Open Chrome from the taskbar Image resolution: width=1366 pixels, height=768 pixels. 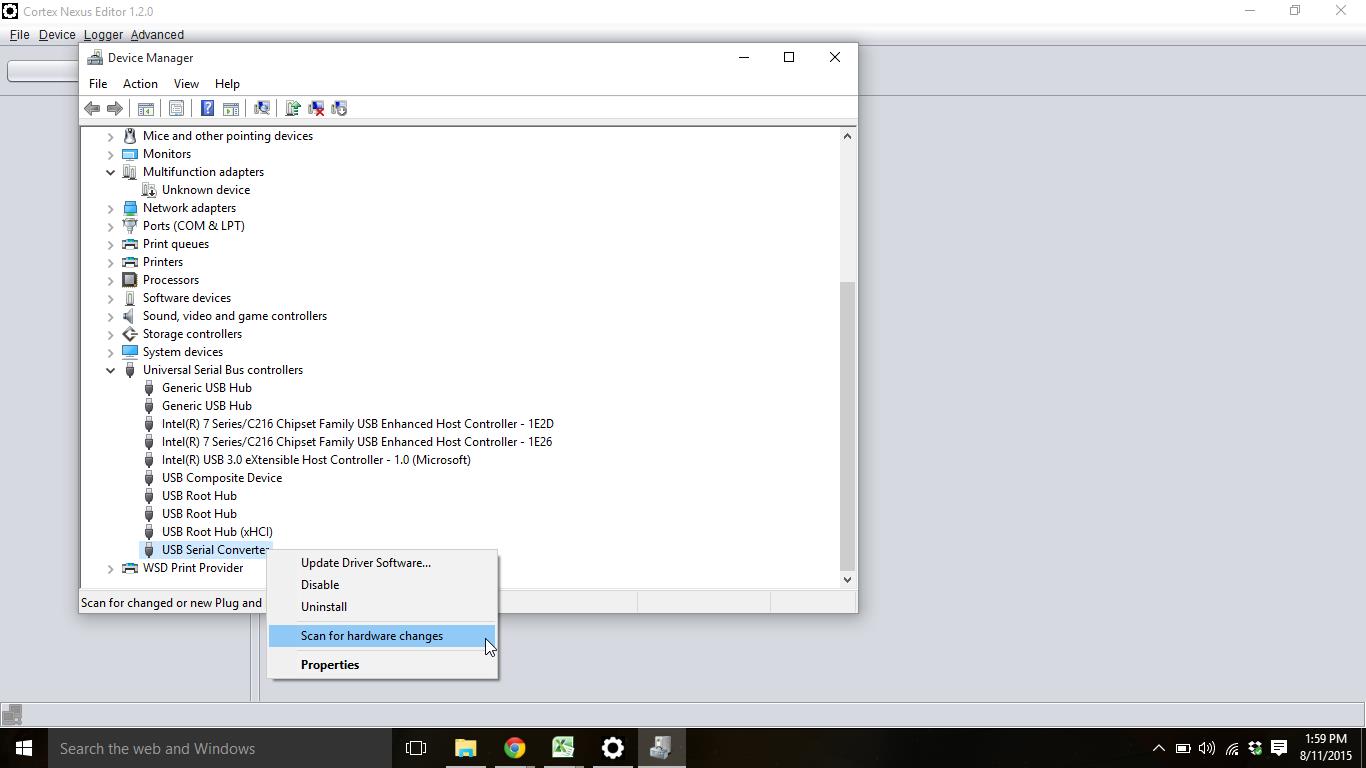coord(513,748)
